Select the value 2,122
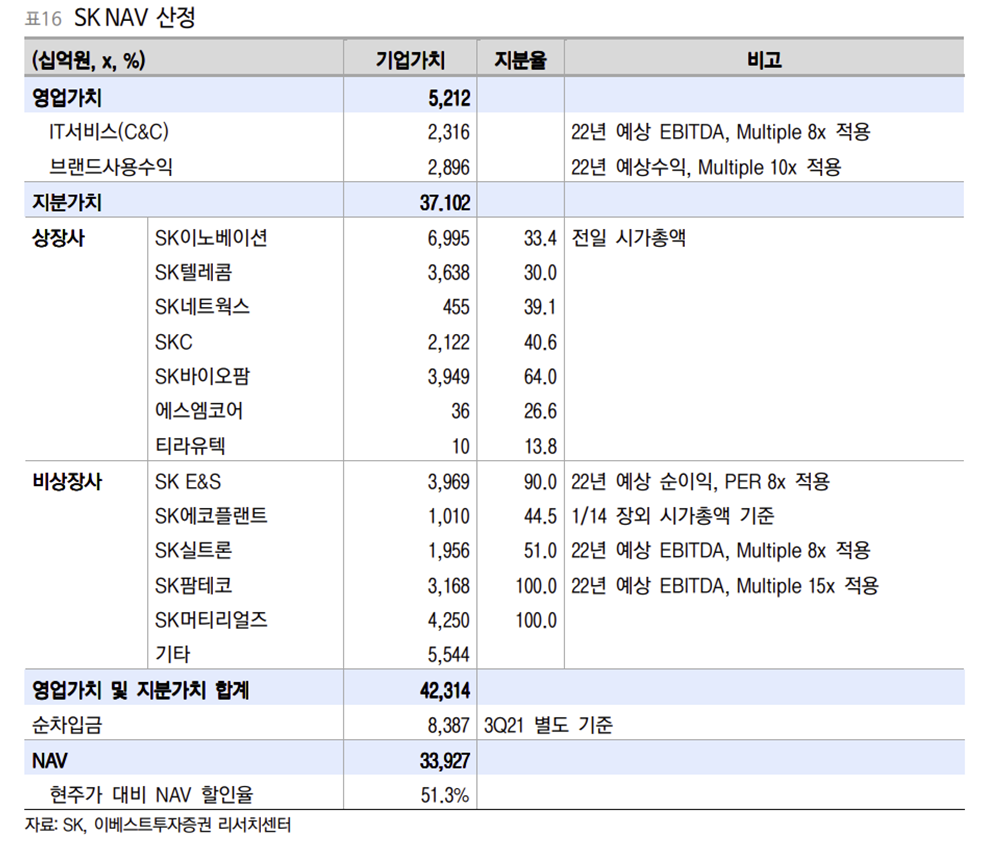The width and height of the screenshot is (988, 849). pos(449,342)
